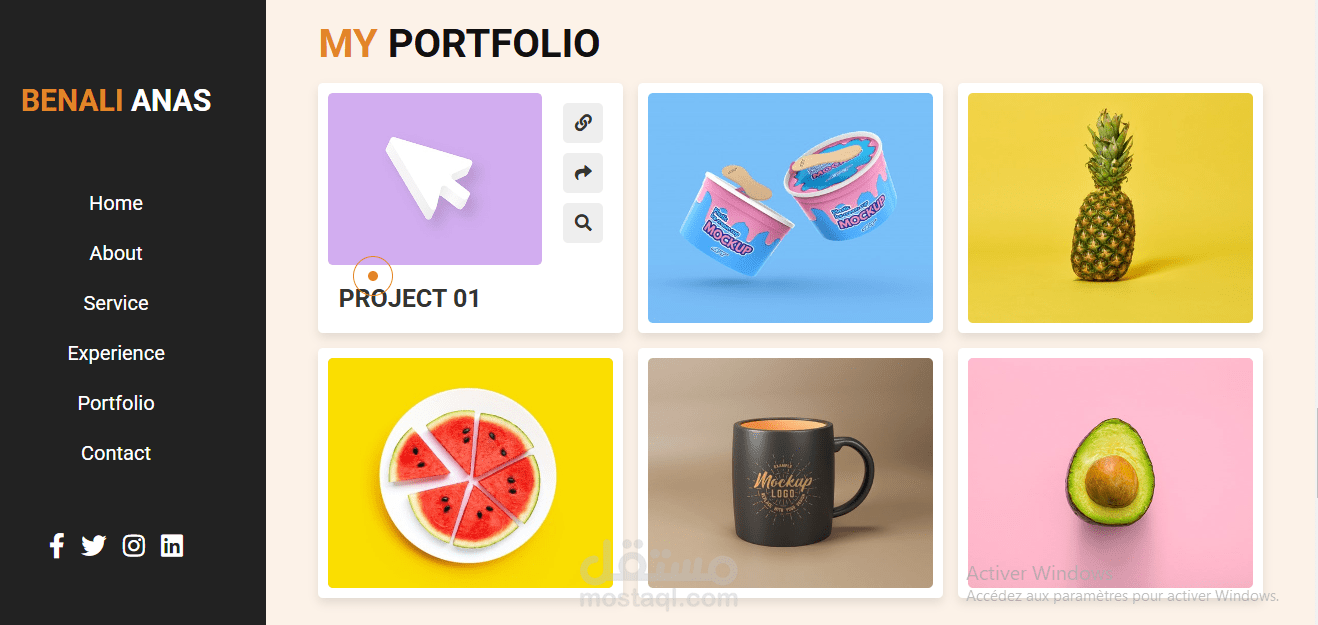Image resolution: width=1318 pixels, height=625 pixels.
Task: Go to Home in sidebar menu
Action: [x=116, y=203]
